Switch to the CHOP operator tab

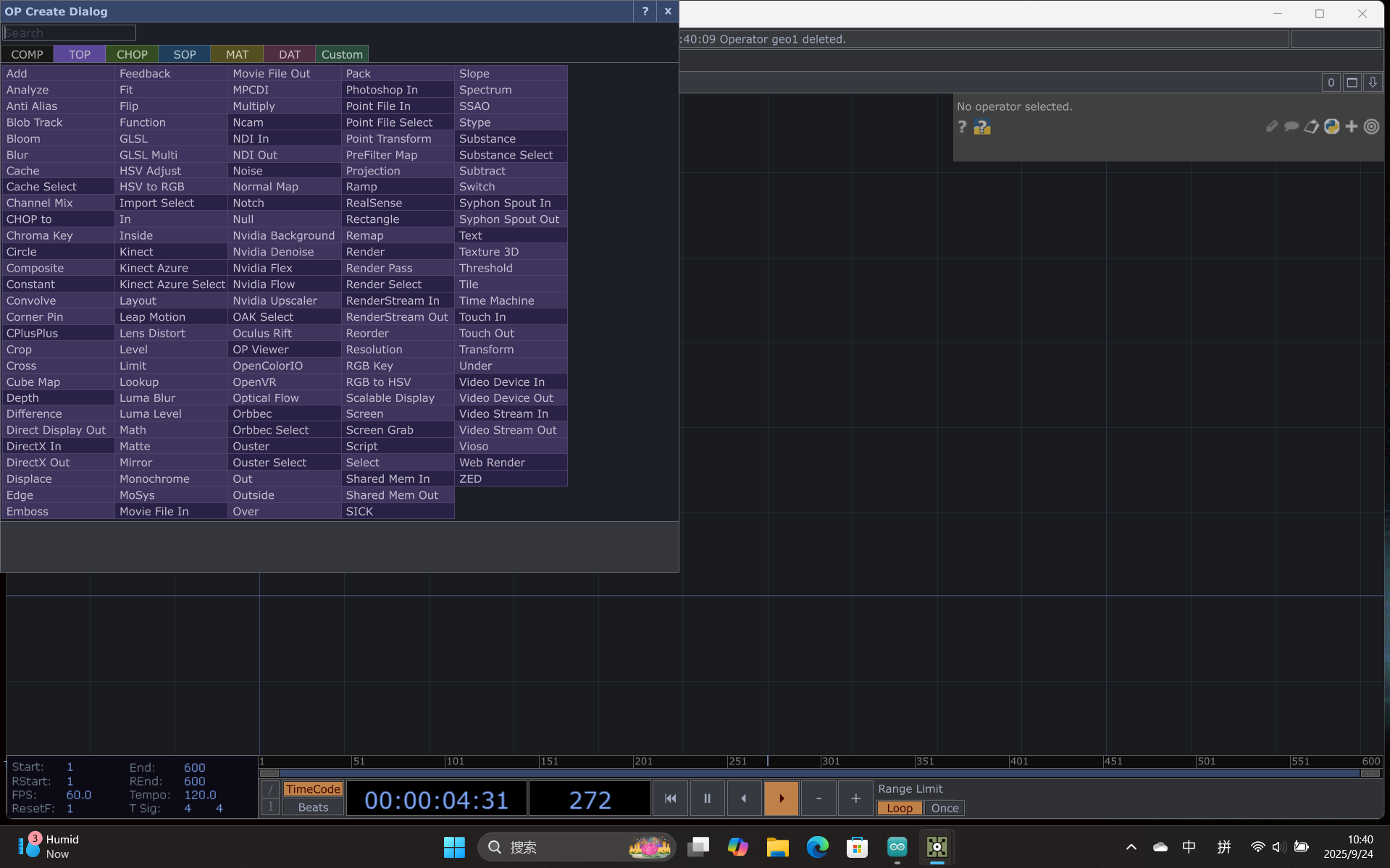[131, 54]
